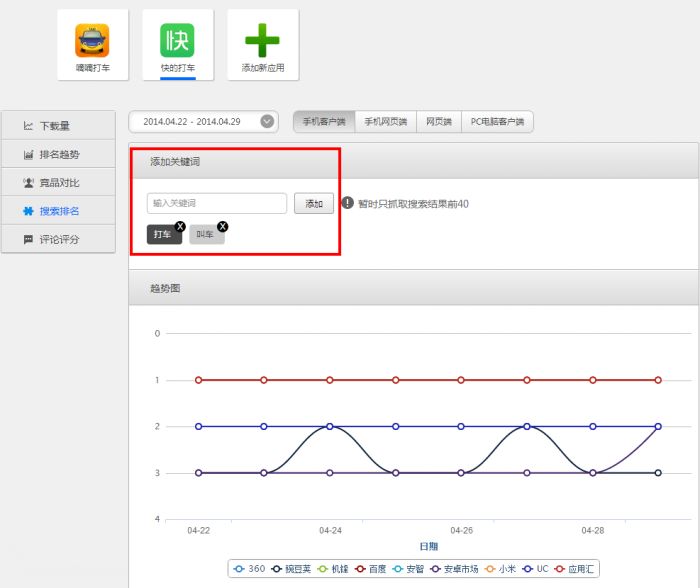Toggle the 安智 legend series

(x=408, y=569)
